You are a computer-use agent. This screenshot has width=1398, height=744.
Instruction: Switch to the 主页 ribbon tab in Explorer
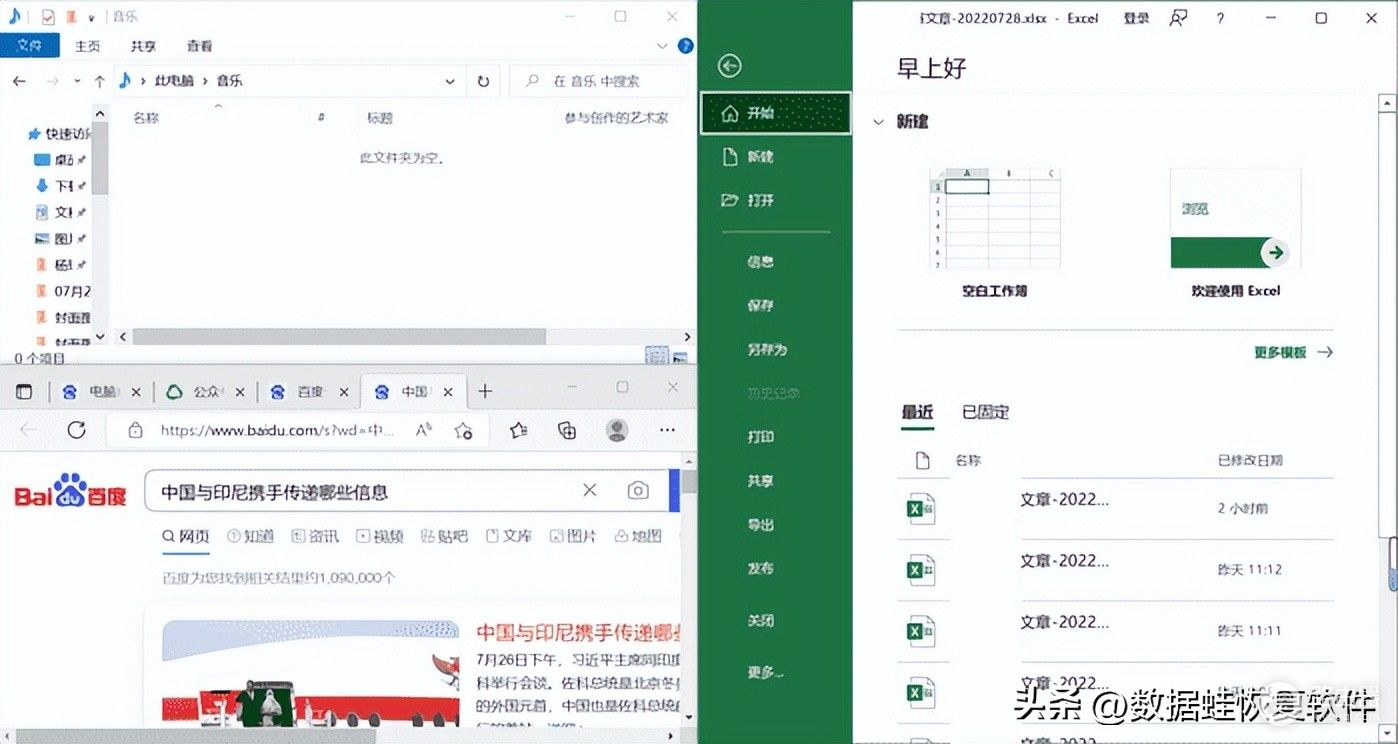[x=88, y=46]
